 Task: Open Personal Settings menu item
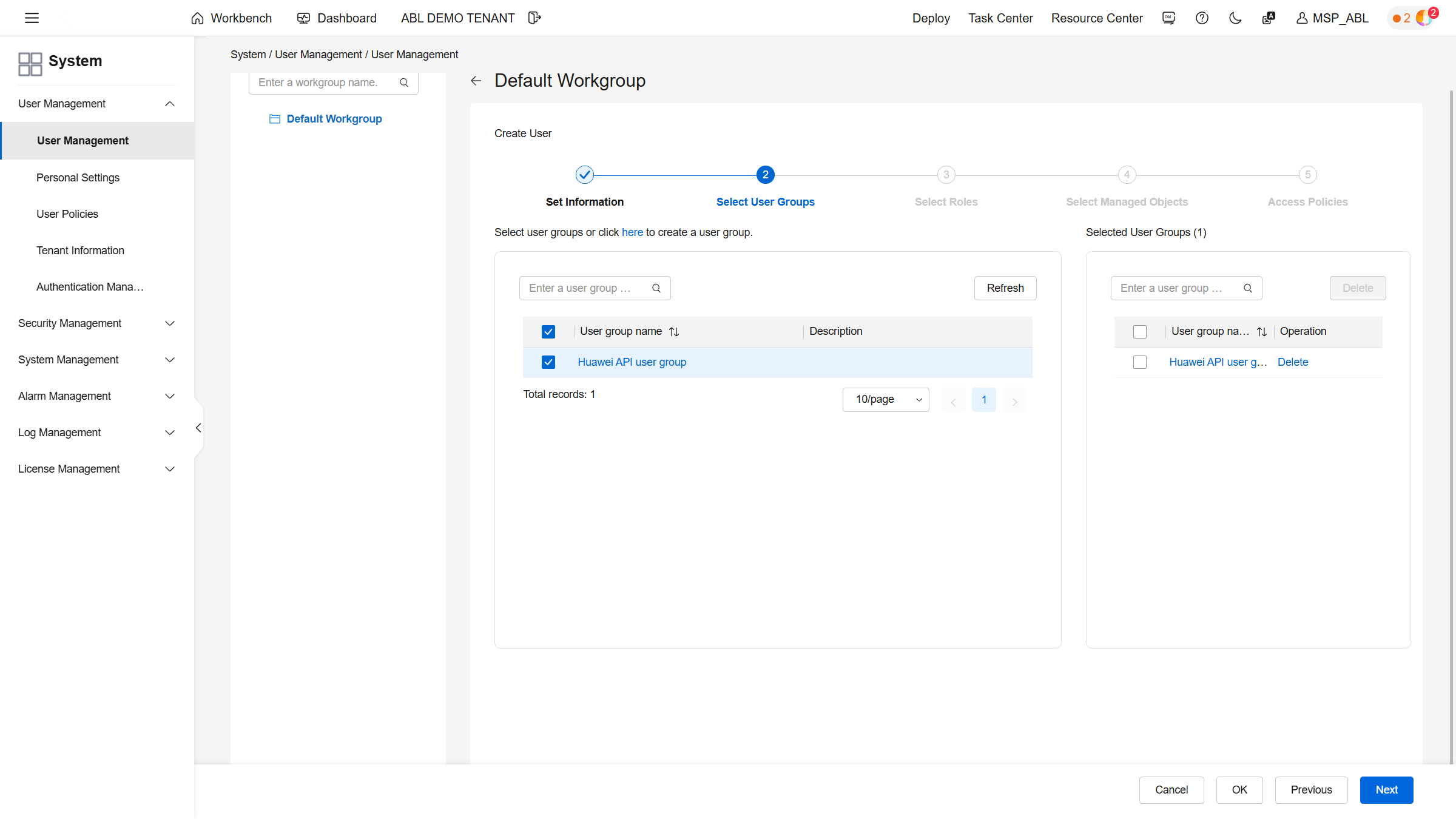[78, 178]
